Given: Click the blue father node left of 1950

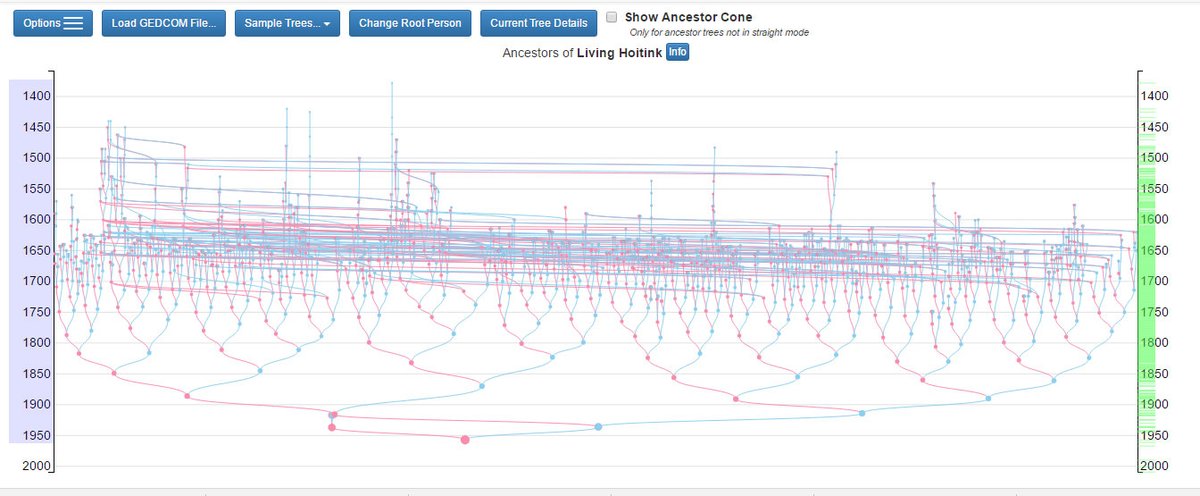Looking at the screenshot, I should (x=598, y=427).
